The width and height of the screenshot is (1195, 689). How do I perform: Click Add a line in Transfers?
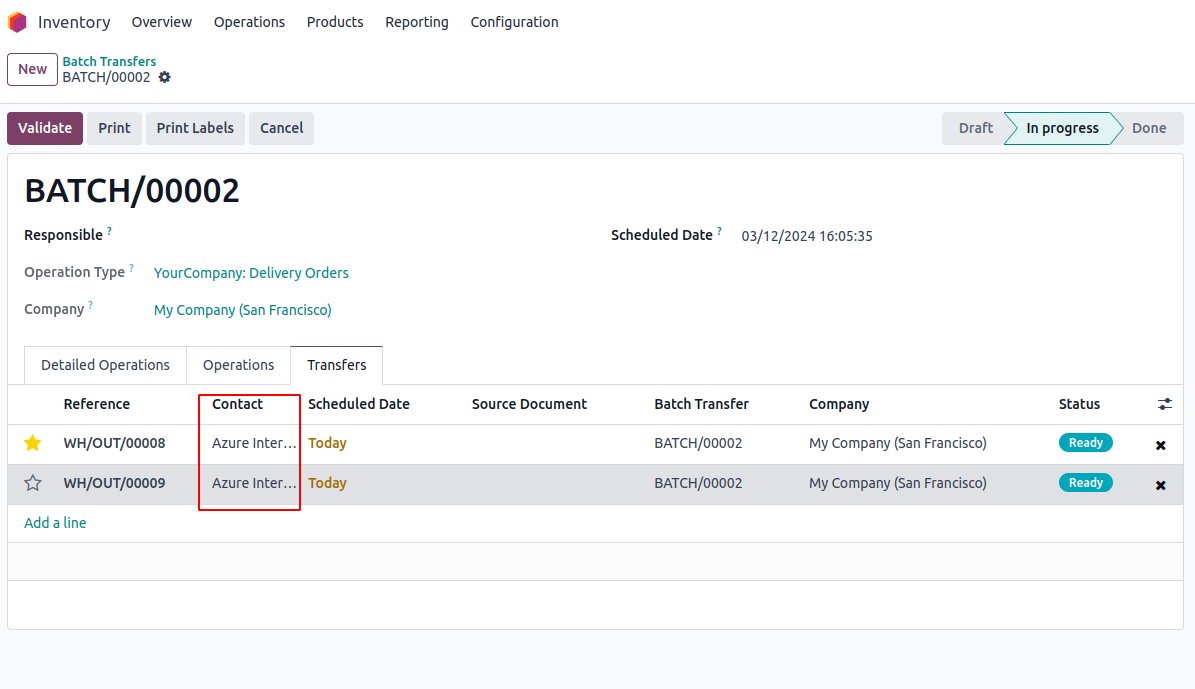(x=55, y=523)
